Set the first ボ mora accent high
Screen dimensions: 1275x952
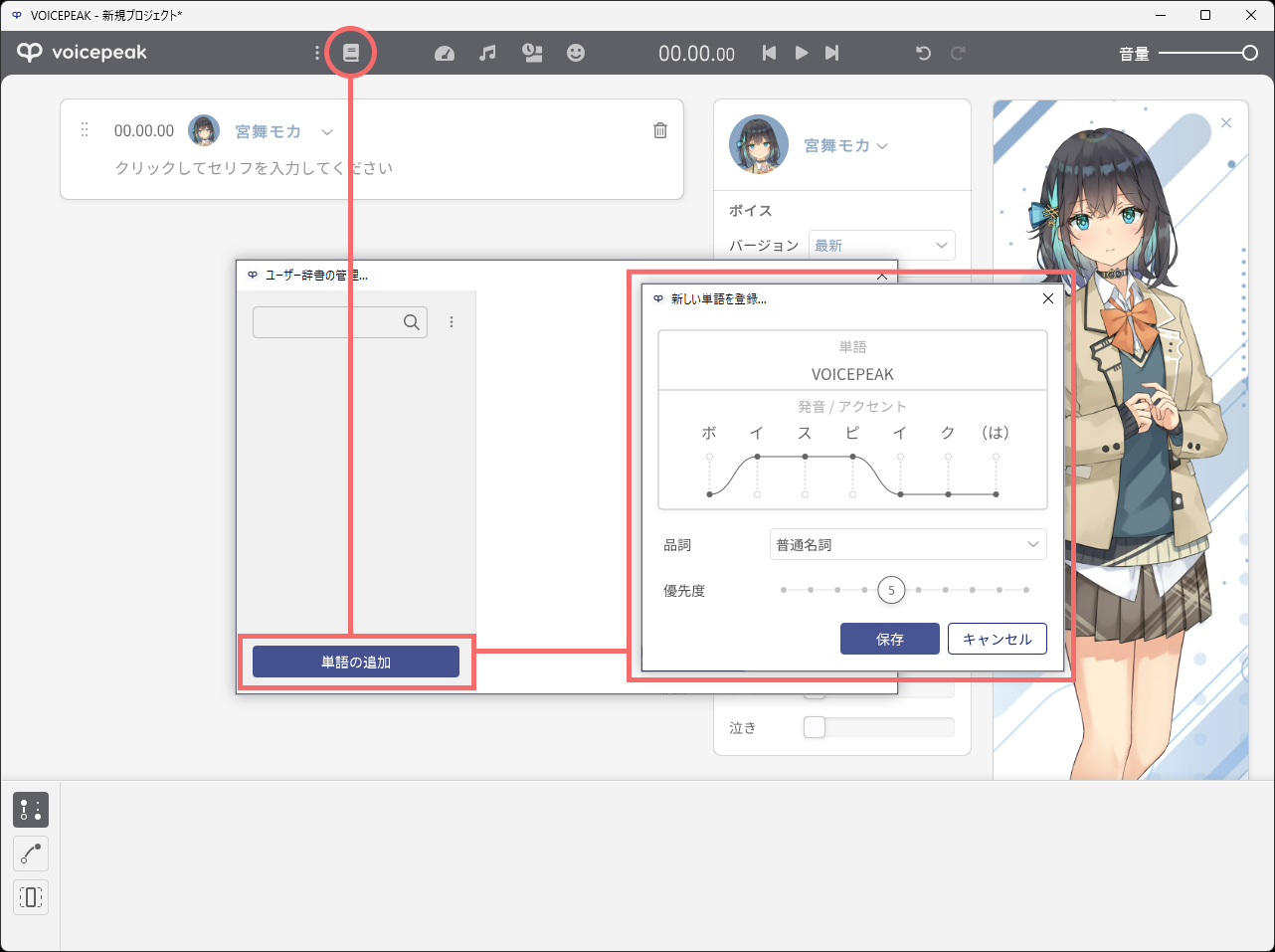[x=709, y=457]
